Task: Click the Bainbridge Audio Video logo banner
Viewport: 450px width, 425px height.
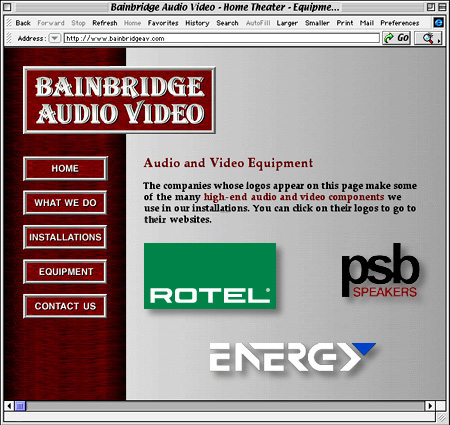Action: click(119, 100)
